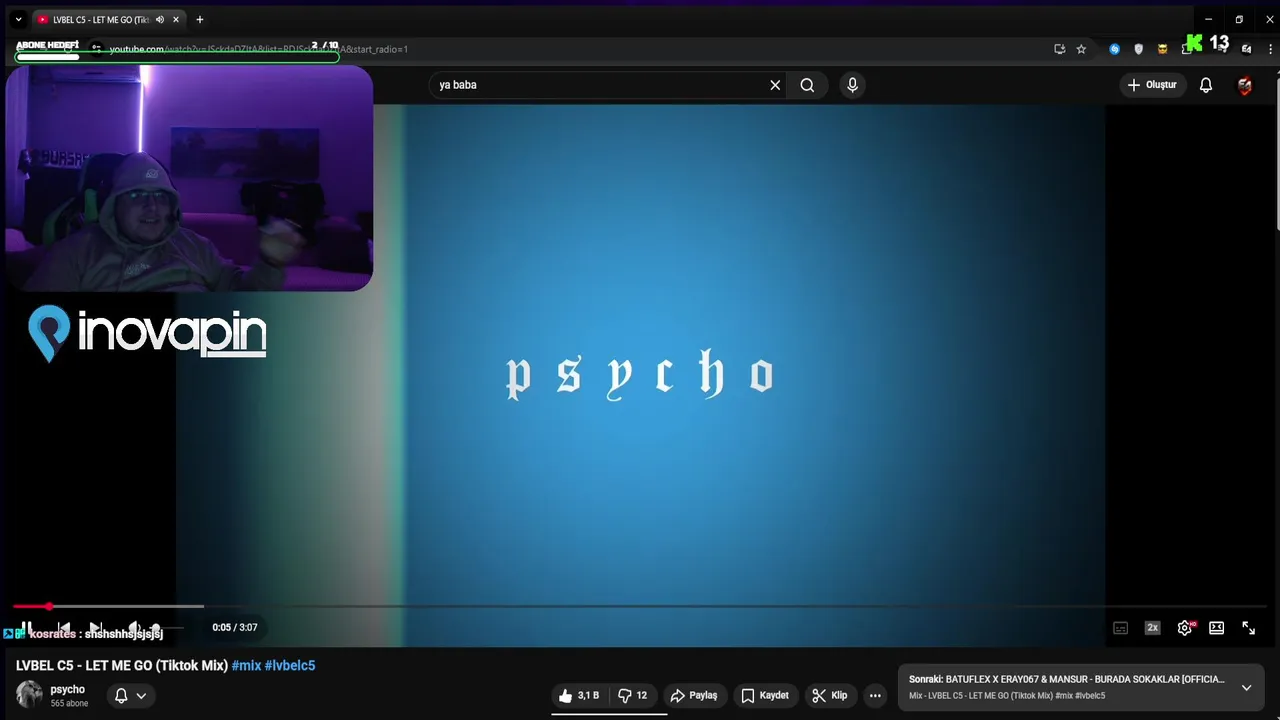Click the Oluştur create button
Viewport: 1280px width, 720px height.
[1152, 85]
